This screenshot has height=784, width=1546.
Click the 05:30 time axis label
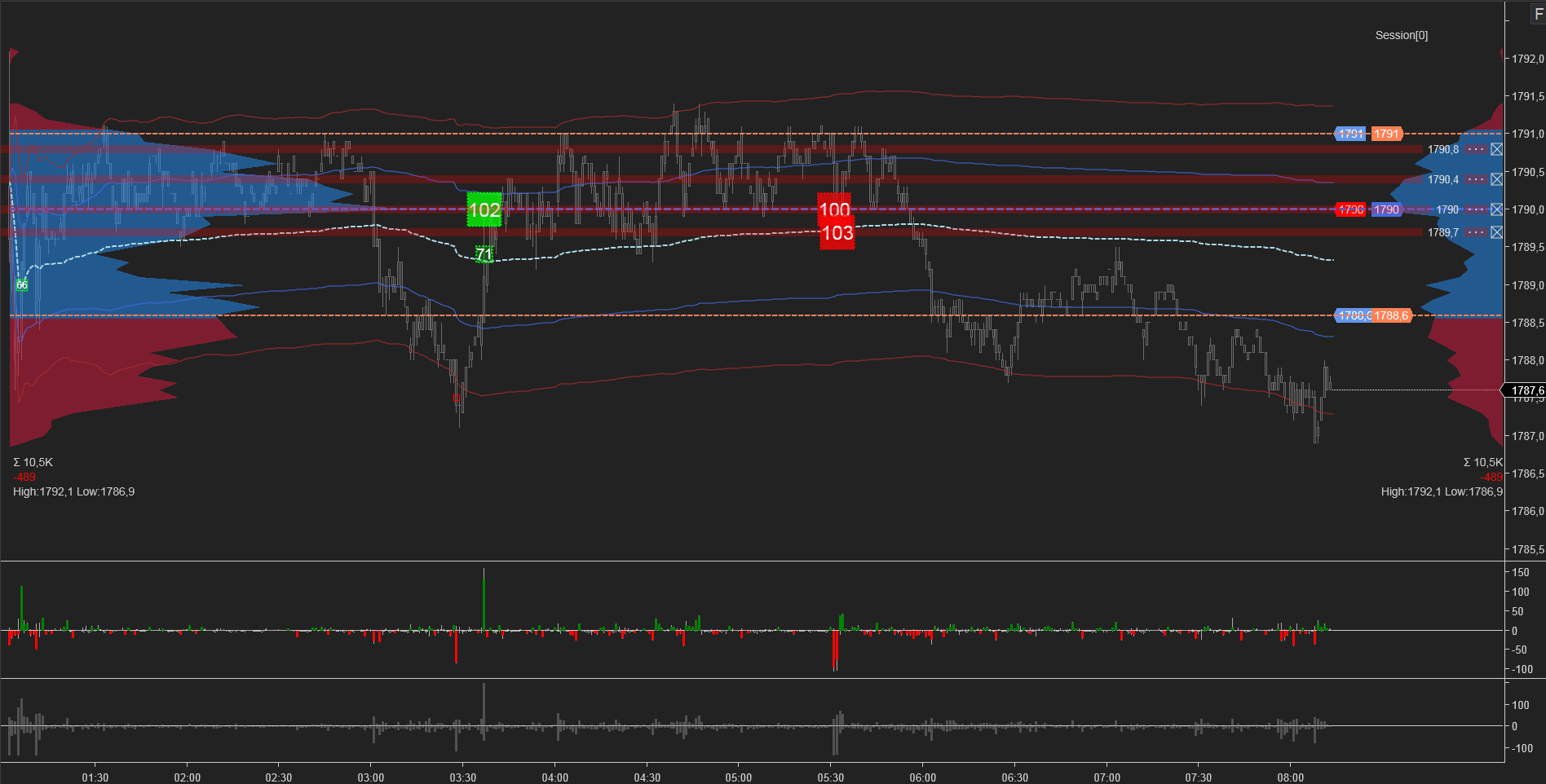pos(831,777)
